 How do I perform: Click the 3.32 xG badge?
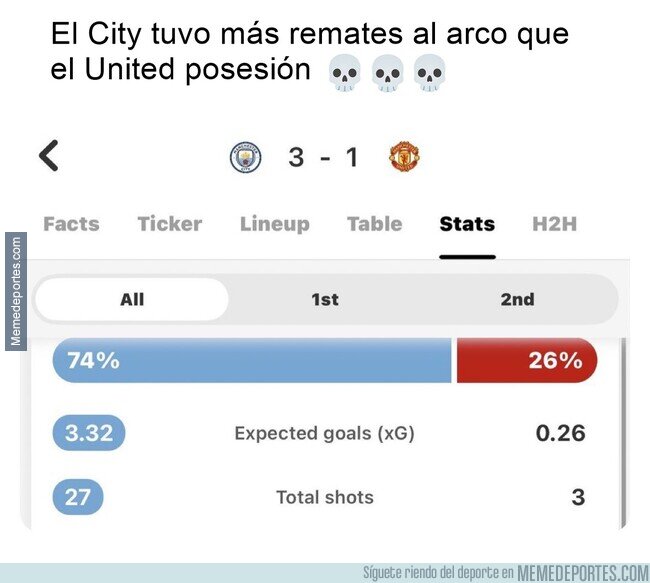(x=89, y=433)
